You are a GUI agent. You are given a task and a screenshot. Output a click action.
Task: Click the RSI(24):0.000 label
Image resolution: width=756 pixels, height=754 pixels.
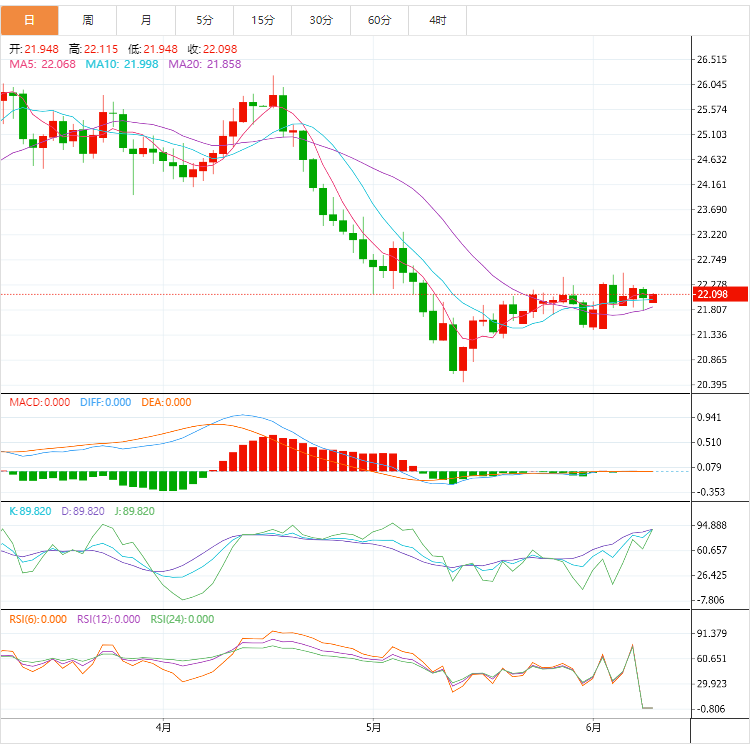tap(182, 619)
